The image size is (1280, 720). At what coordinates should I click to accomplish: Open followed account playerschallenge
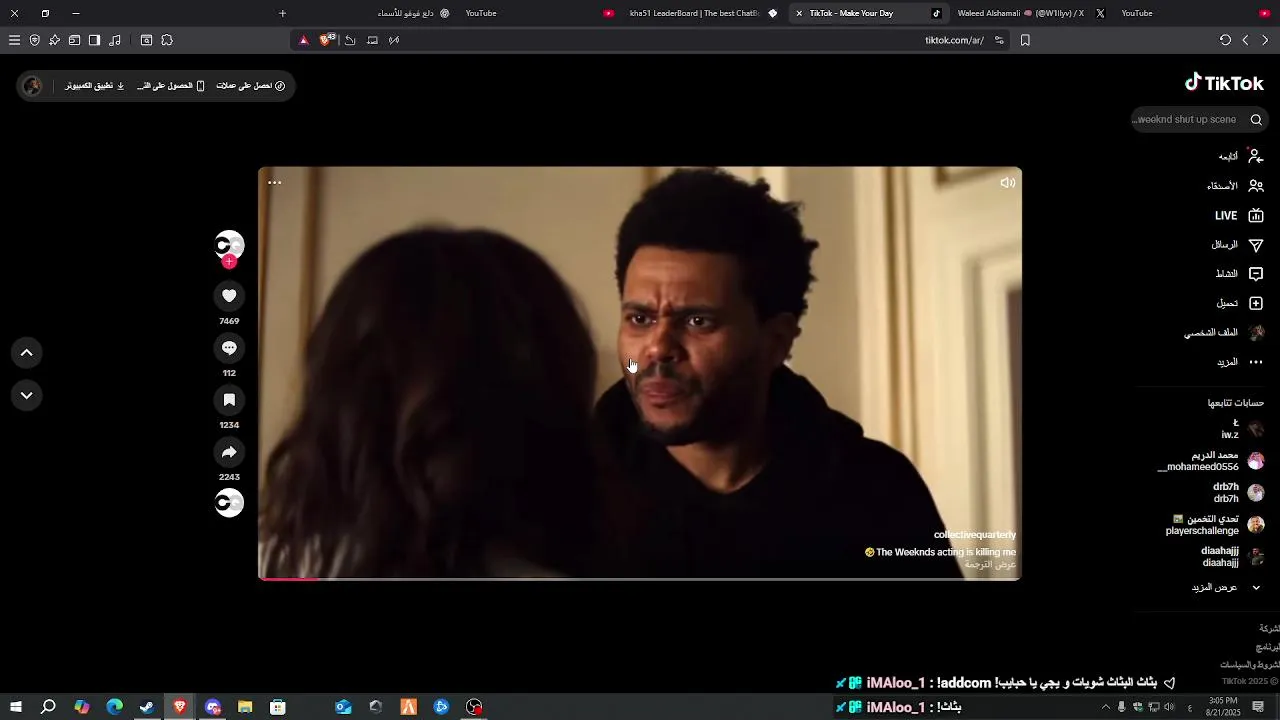[1215, 525]
